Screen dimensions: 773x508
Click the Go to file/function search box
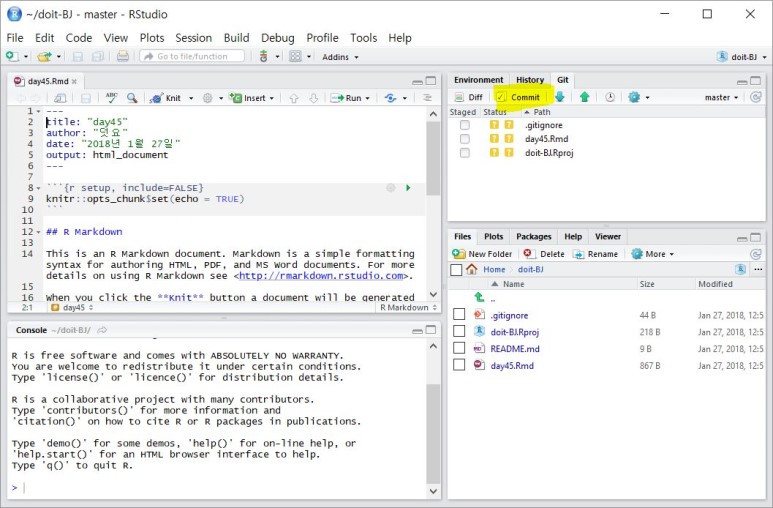(192, 56)
